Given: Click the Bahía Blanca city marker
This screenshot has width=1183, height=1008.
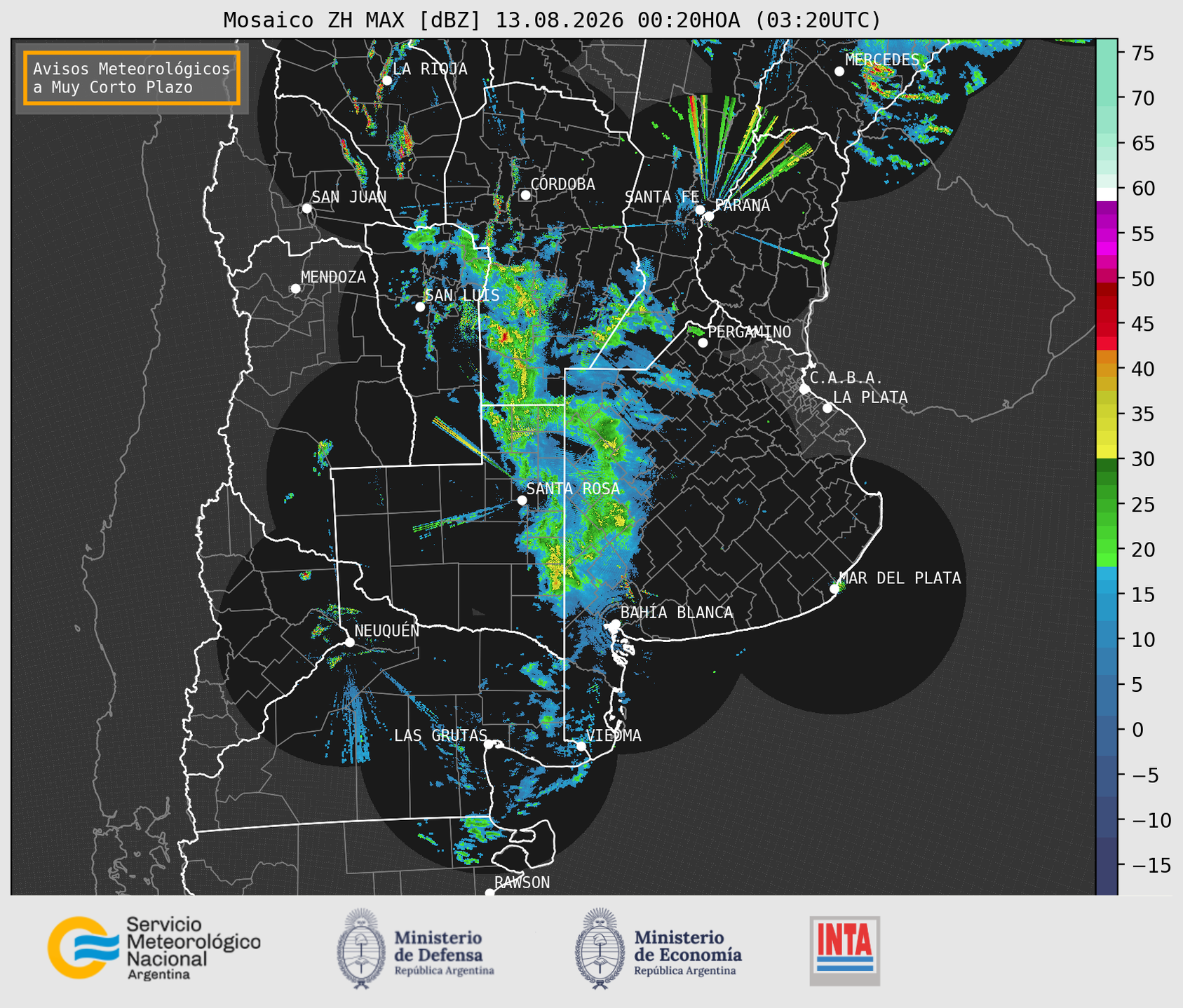Looking at the screenshot, I should click(615, 624).
